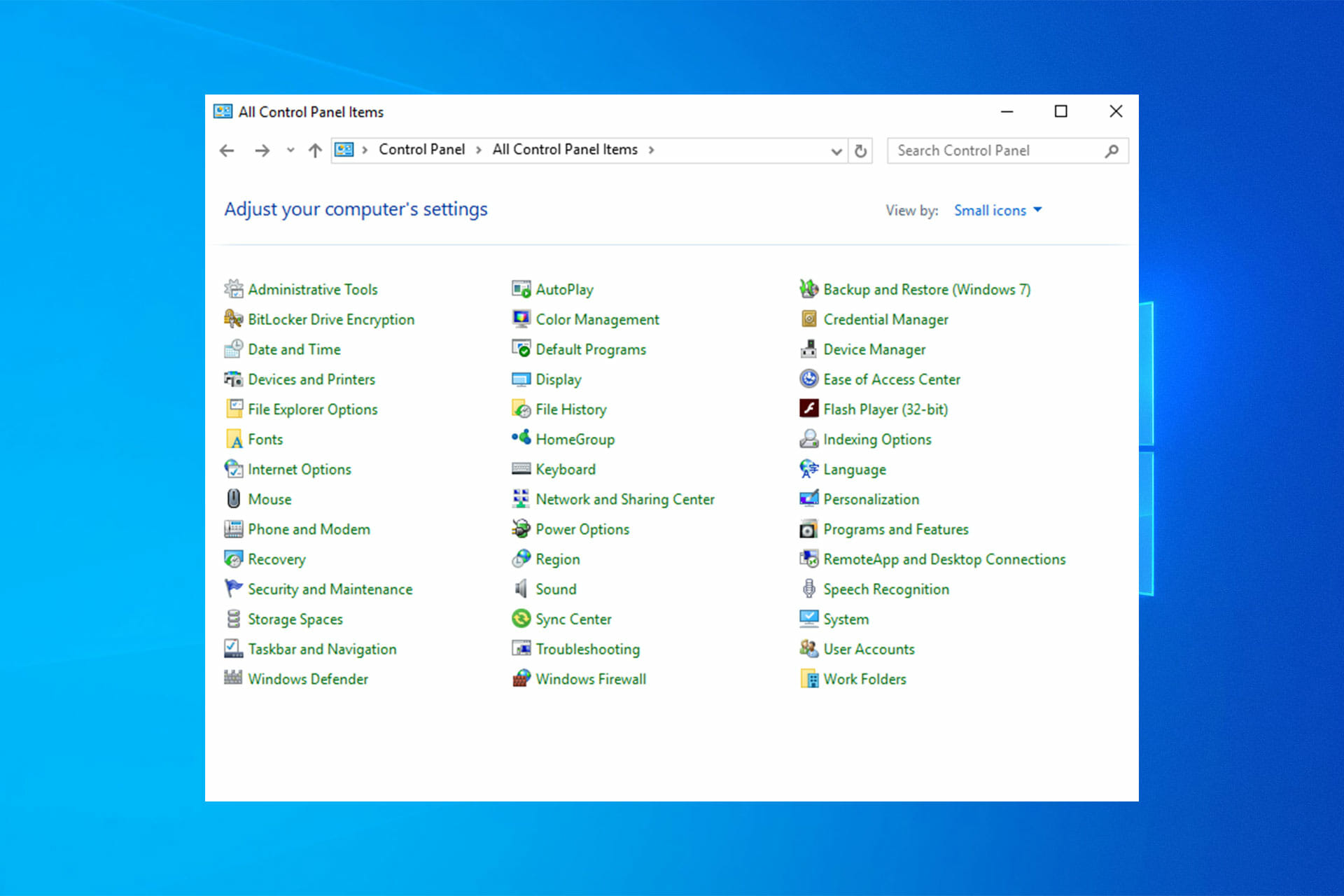Screen dimensions: 1344x896
Task: Navigate up one level with Up arrow
Action: [x=315, y=150]
